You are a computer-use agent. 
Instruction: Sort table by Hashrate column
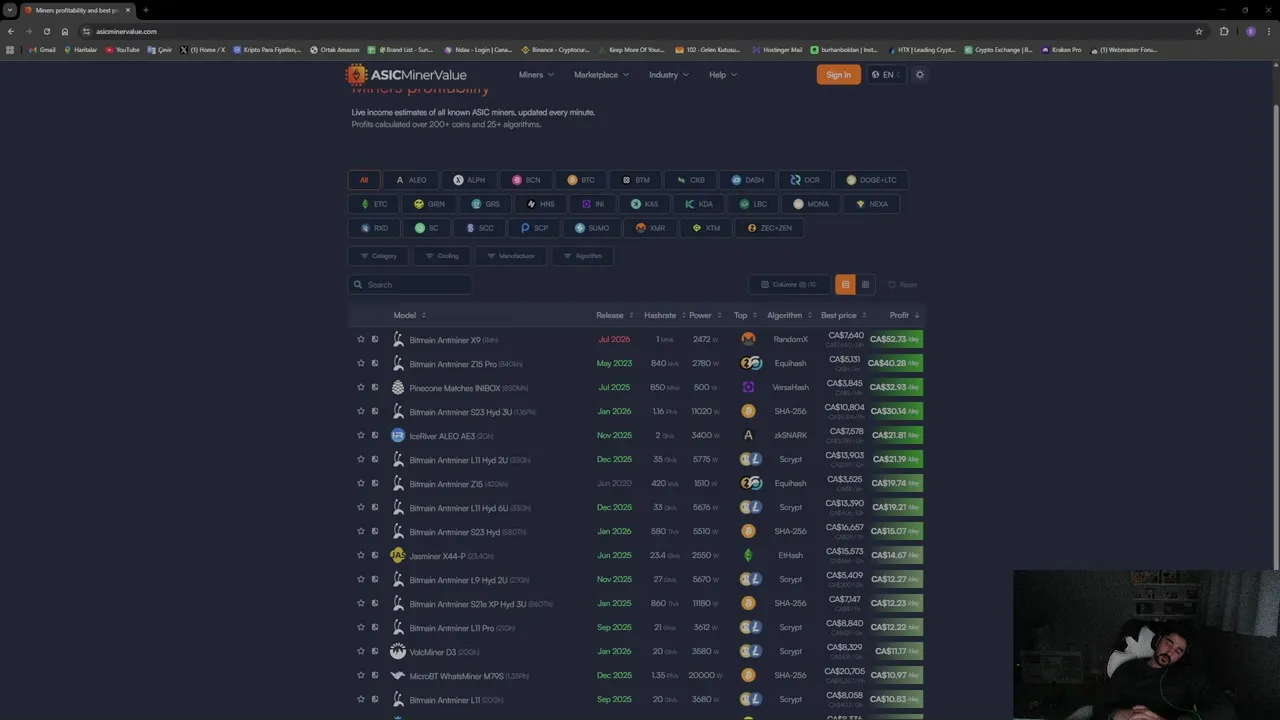(664, 315)
